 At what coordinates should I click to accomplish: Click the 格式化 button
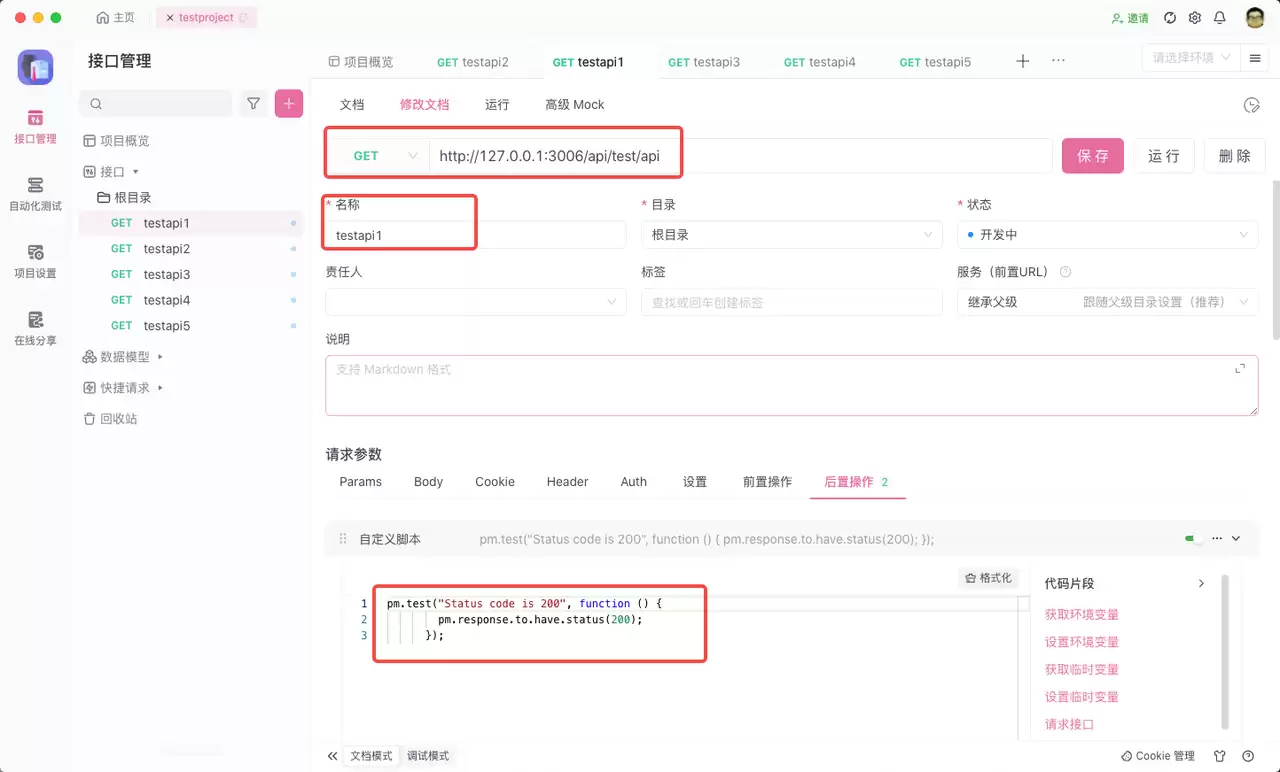point(989,578)
